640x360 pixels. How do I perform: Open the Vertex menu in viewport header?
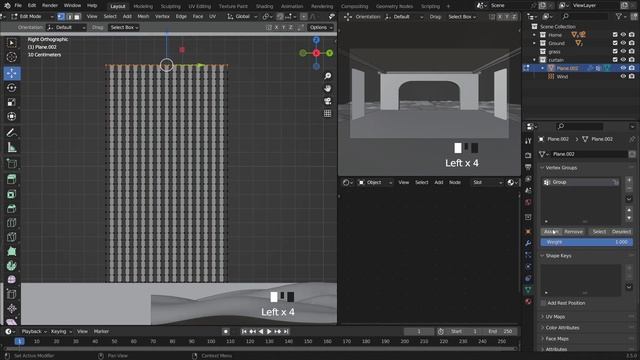pos(162,17)
